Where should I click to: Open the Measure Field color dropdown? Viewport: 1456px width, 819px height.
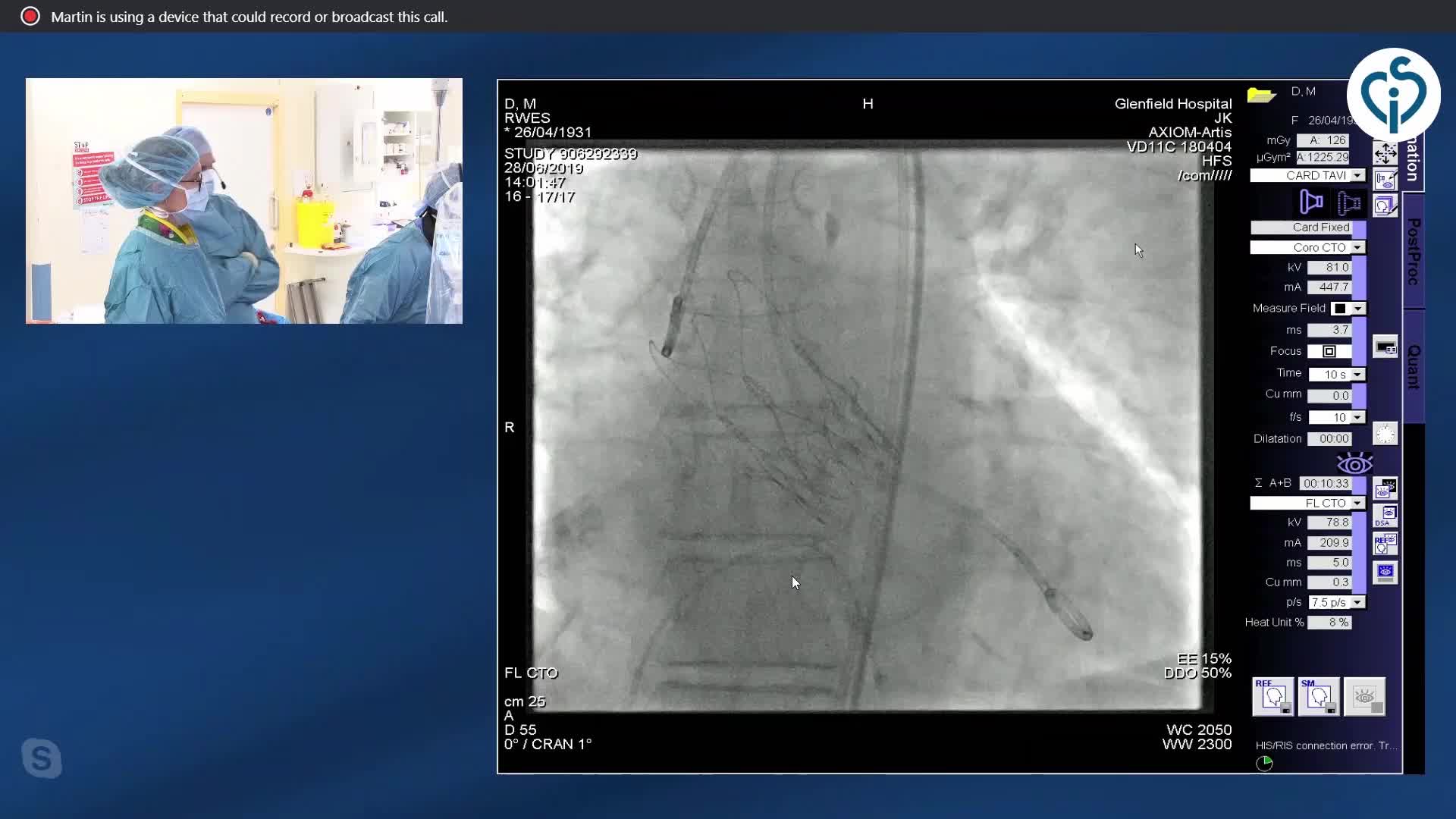[x=1357, y=309]
